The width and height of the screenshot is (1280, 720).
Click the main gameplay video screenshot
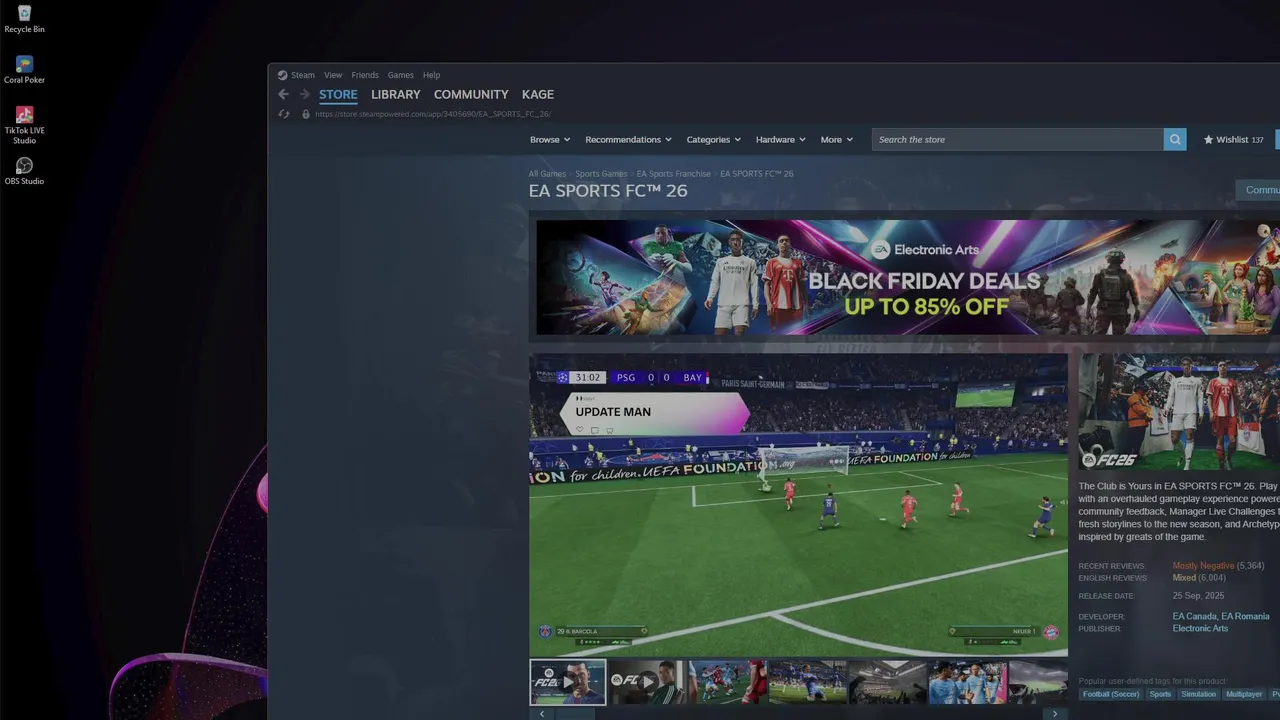799,505
